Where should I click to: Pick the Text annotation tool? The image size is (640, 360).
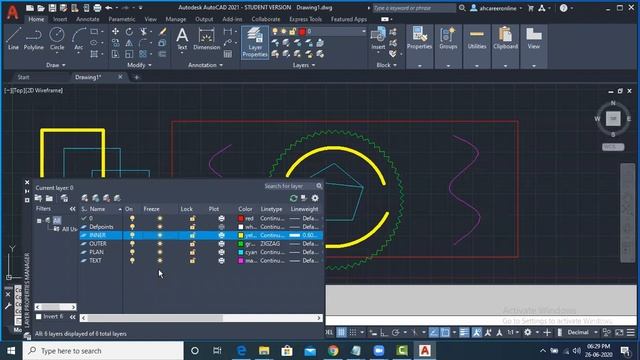point(182,39)
